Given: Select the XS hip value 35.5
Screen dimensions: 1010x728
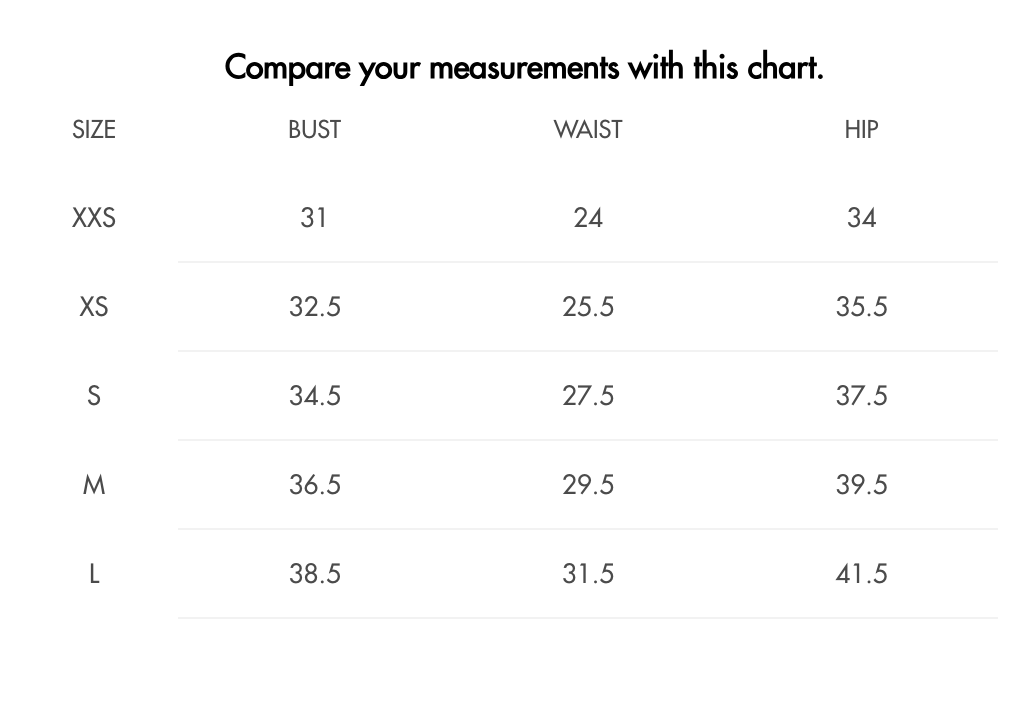Looking at the screenshot, I should coord(861,307).
